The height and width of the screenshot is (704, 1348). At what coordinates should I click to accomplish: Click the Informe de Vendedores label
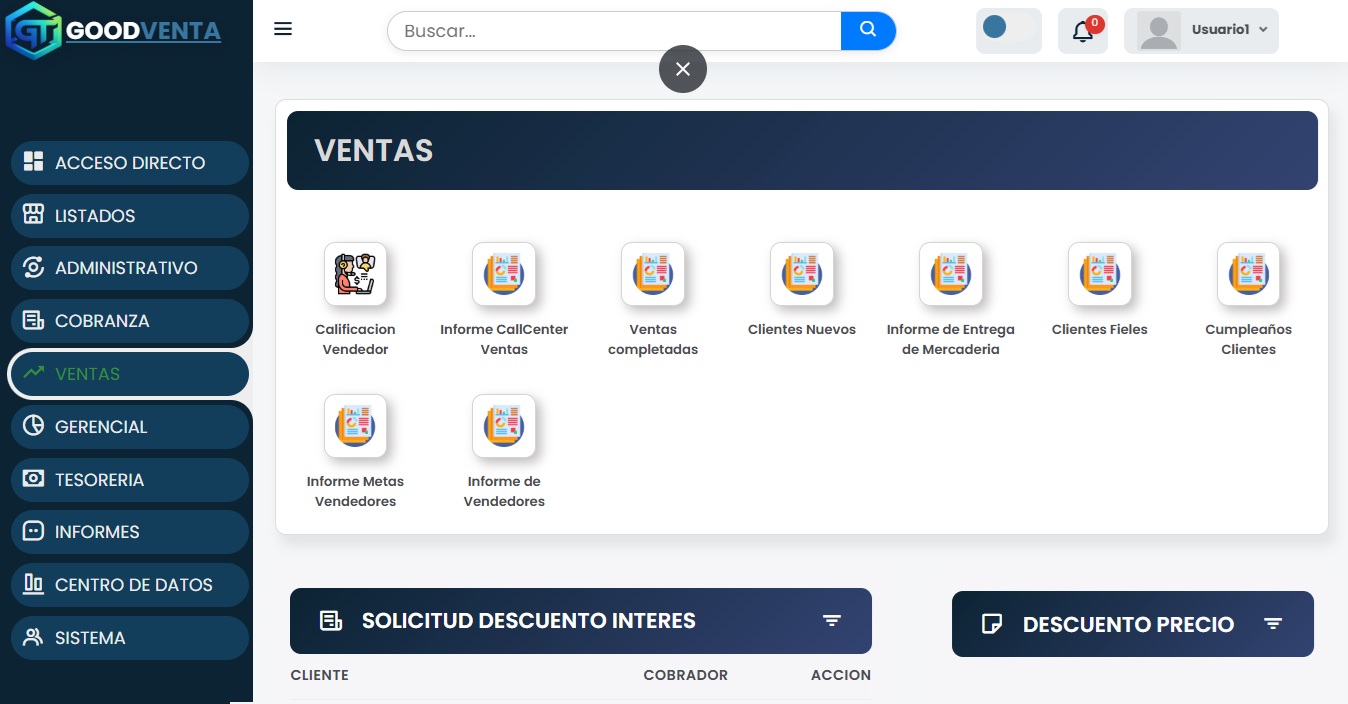(x=504, y=491)
